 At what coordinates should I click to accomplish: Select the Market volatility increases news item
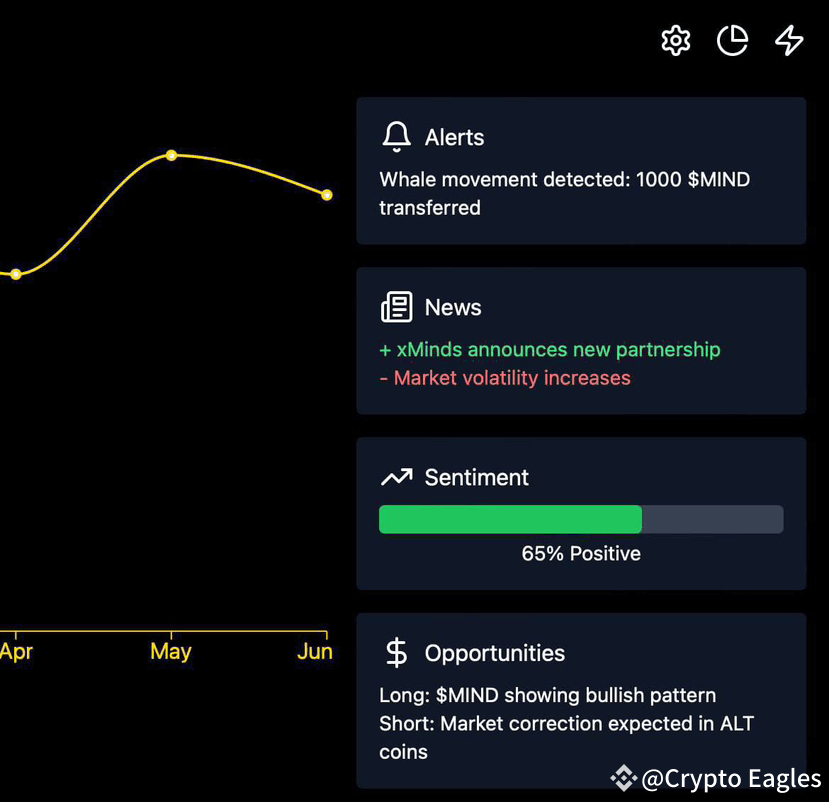pyautogui.click(x=505, y=378)
